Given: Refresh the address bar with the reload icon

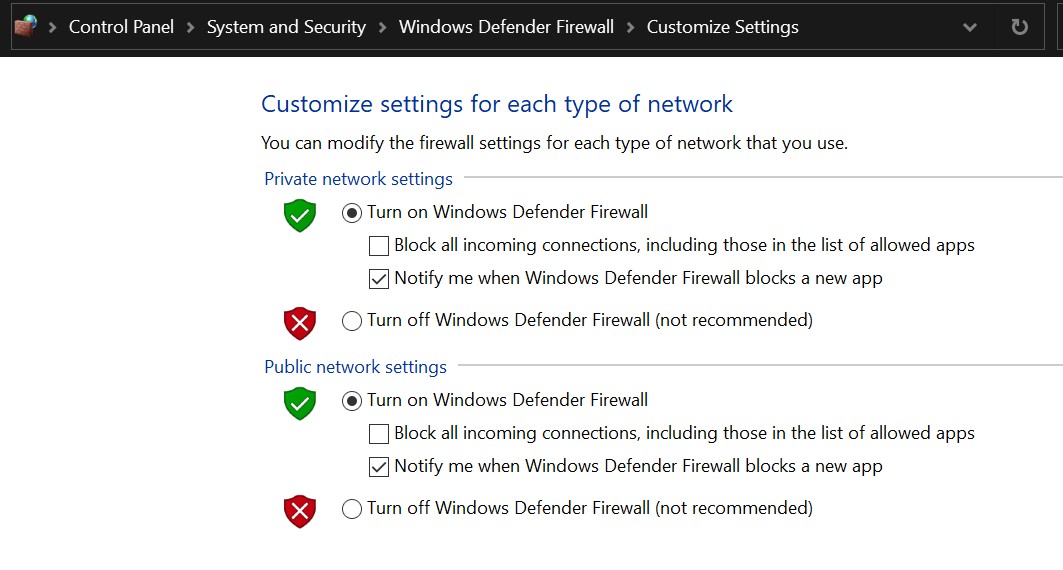Looking at the screenshot, I should [x=1019, y=27].
